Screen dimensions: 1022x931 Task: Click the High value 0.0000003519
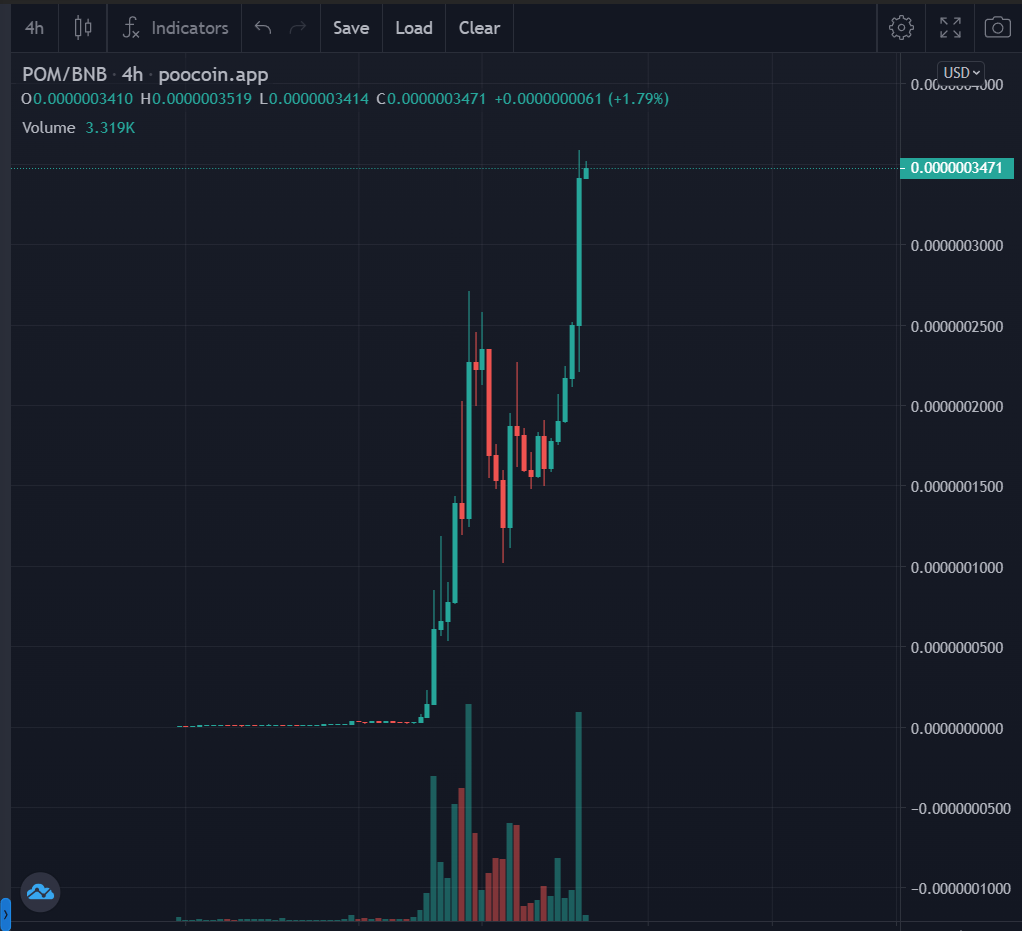click(x=202, y=99)
